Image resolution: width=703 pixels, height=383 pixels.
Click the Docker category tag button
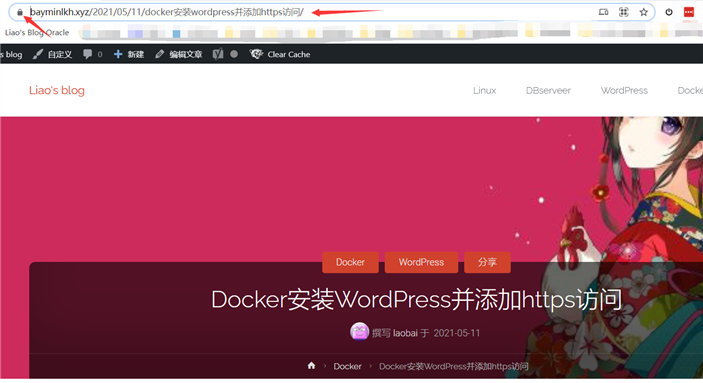click(x=350, y=262)
